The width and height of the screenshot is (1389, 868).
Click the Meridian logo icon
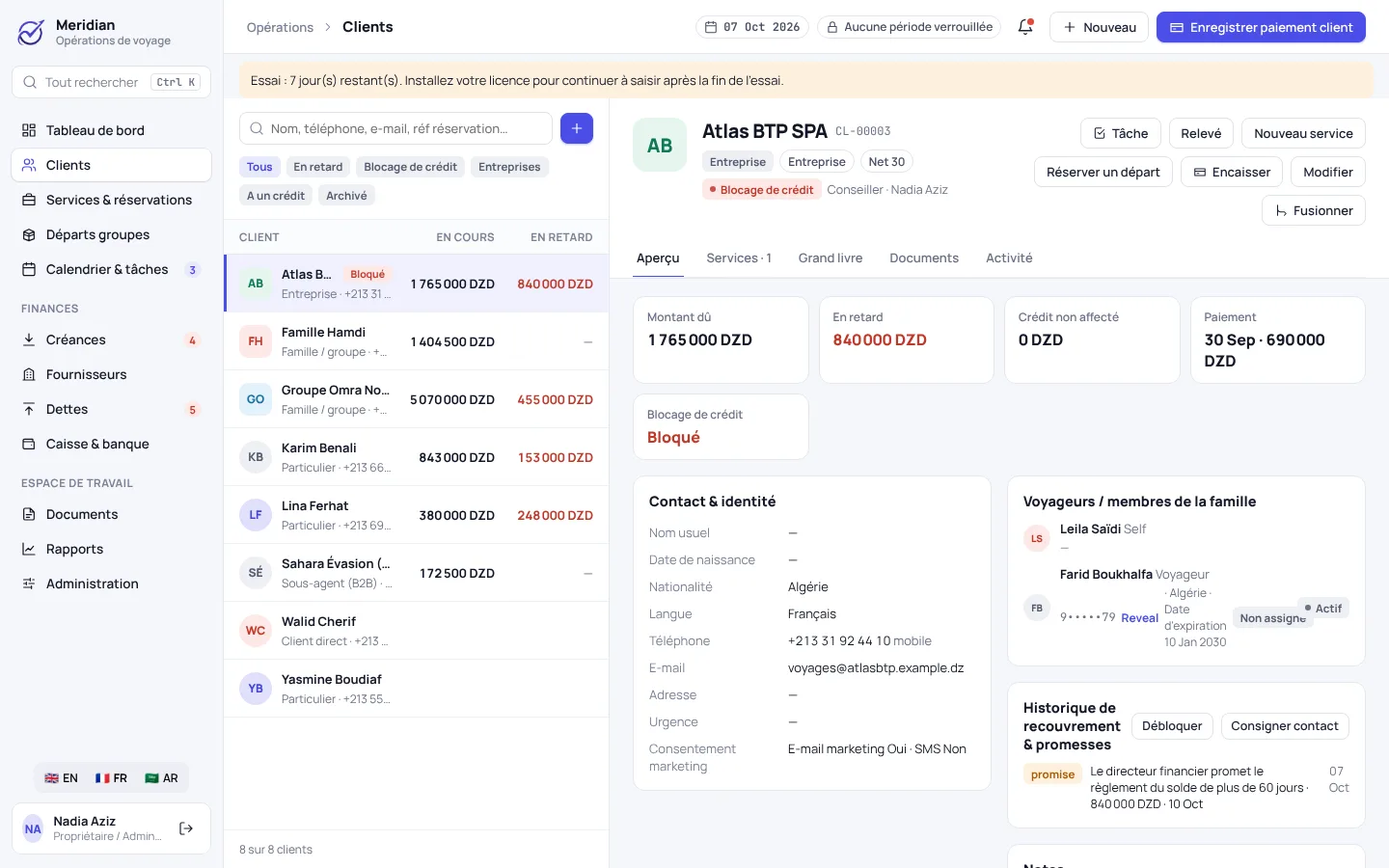(31, 33)
